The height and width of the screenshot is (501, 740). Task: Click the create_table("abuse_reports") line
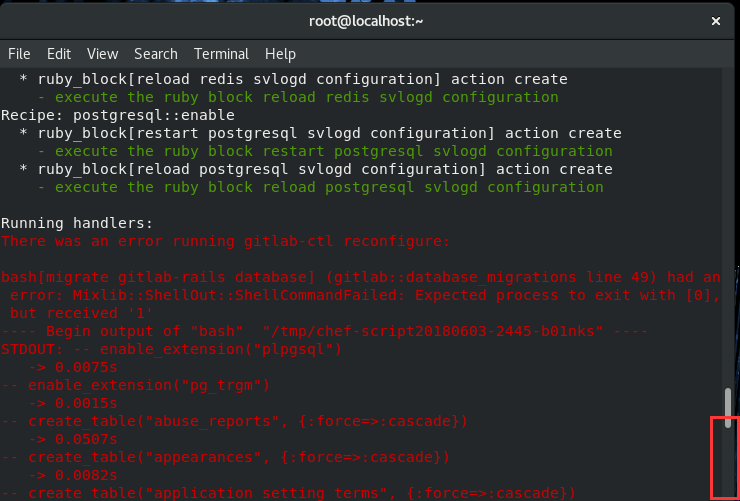coord(235,421)
